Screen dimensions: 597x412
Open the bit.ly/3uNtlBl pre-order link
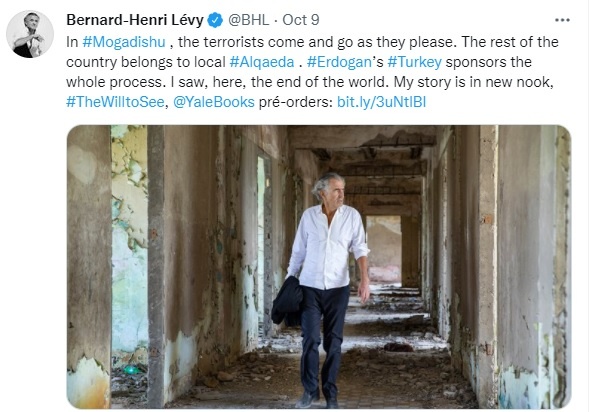(382, 102)
